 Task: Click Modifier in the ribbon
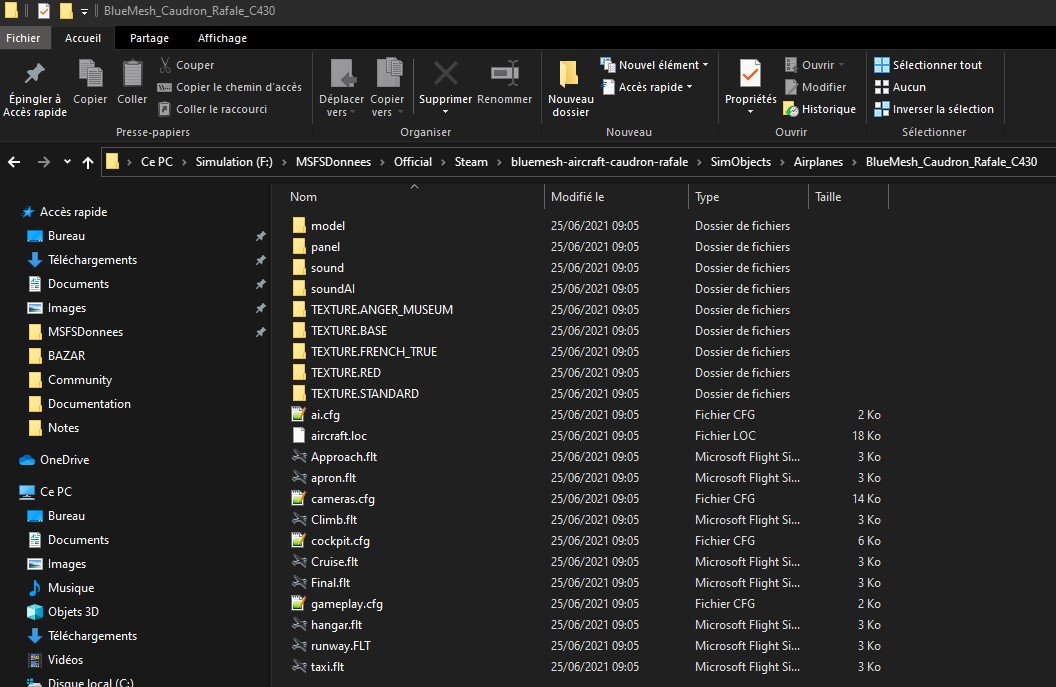[815, 87]
